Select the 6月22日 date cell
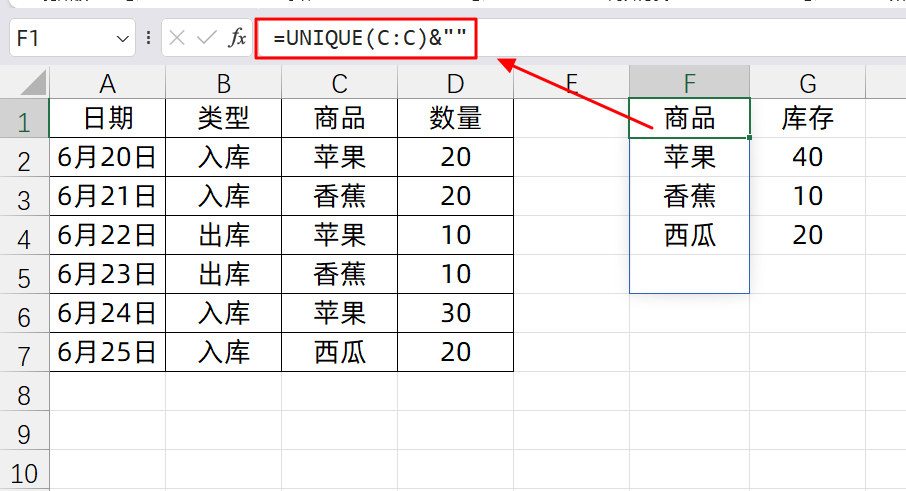 107,235
